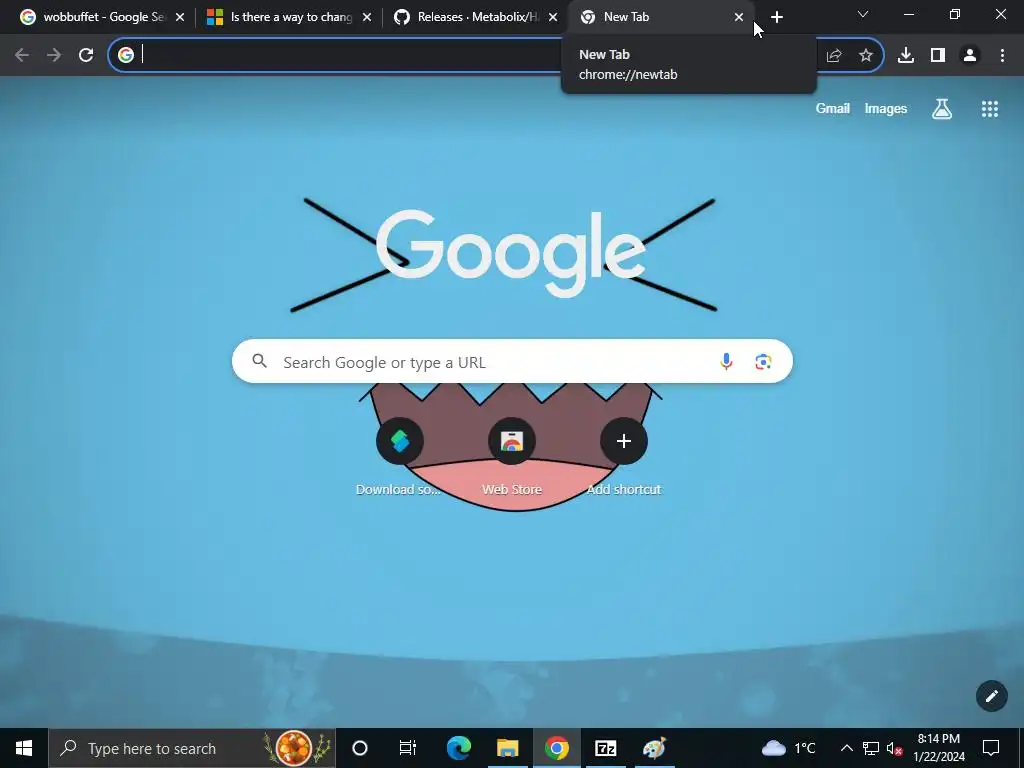Open a new tab with plus button

click(x=776, y=18)
